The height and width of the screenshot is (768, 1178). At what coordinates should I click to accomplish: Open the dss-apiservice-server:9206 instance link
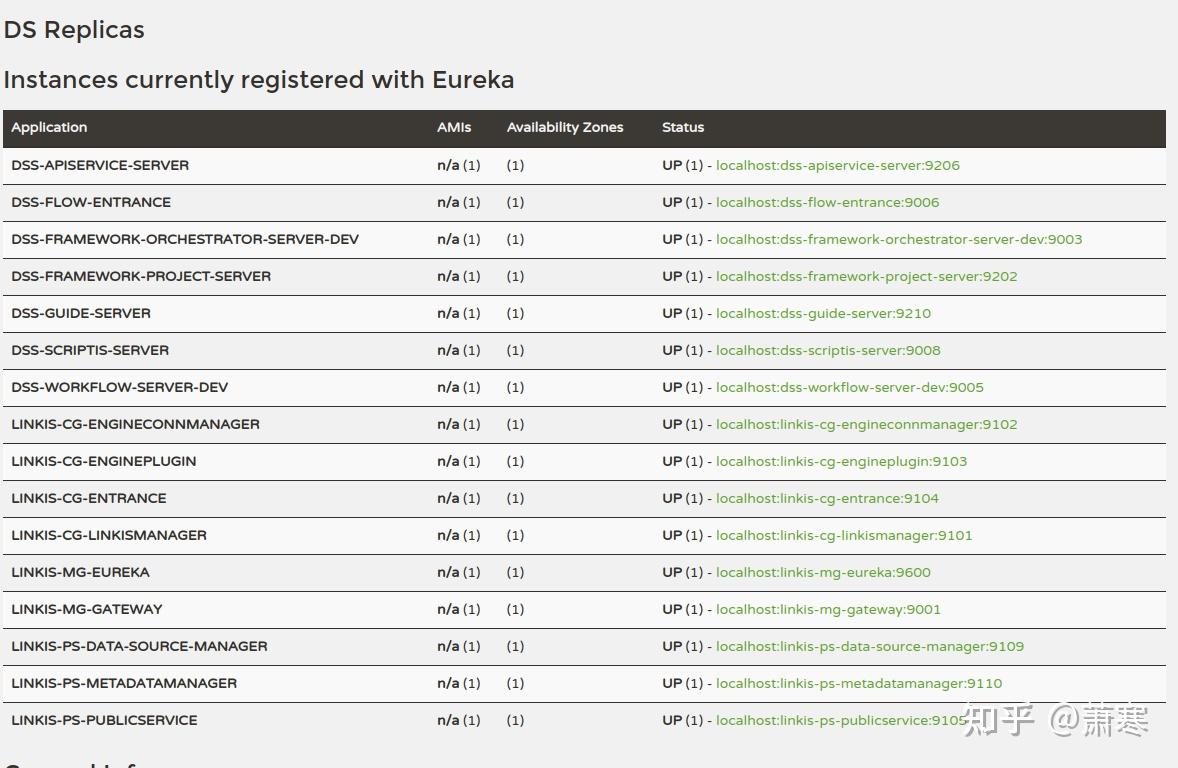pos(837,165)
